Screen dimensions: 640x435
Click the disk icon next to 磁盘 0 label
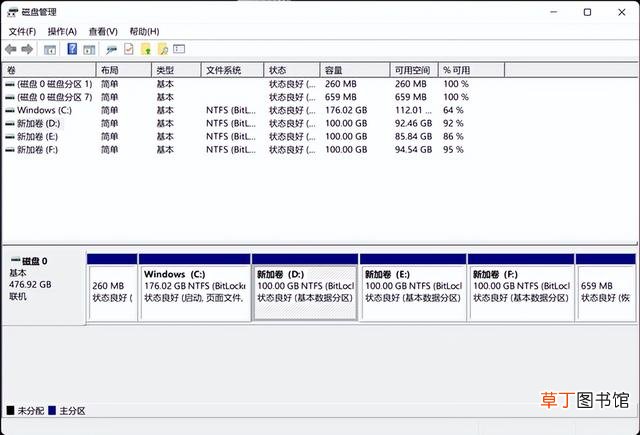[16, 260]
